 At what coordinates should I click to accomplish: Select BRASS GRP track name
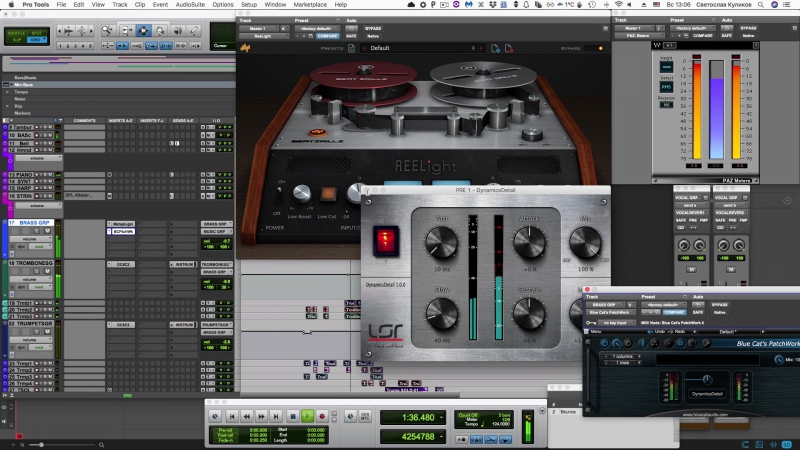(36, 223)
